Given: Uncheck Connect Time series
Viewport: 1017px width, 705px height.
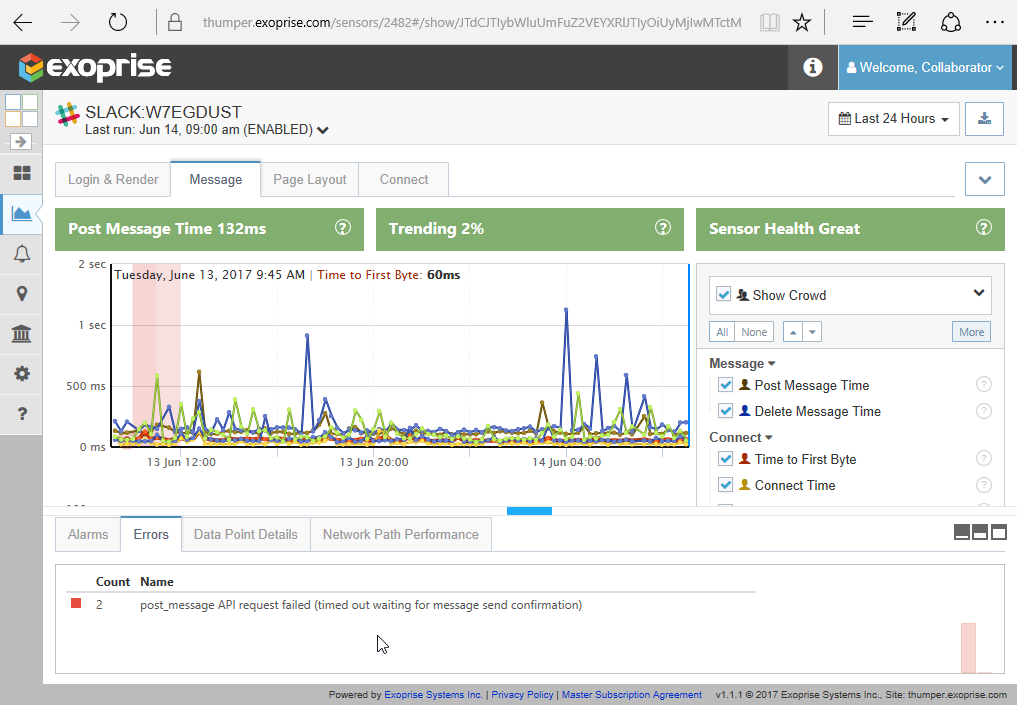Looking at the screenshot, I should pyautogui.click(x=726, y=484).
